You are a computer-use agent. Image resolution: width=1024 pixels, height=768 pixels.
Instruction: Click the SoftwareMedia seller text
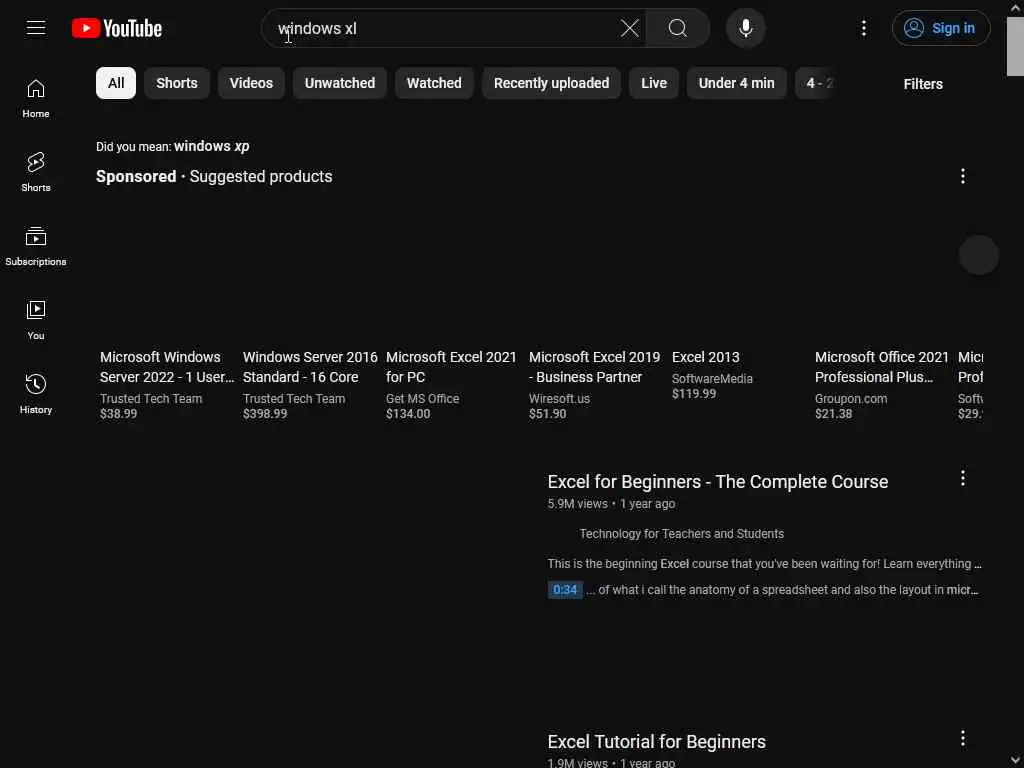click(x=712, y=379)
